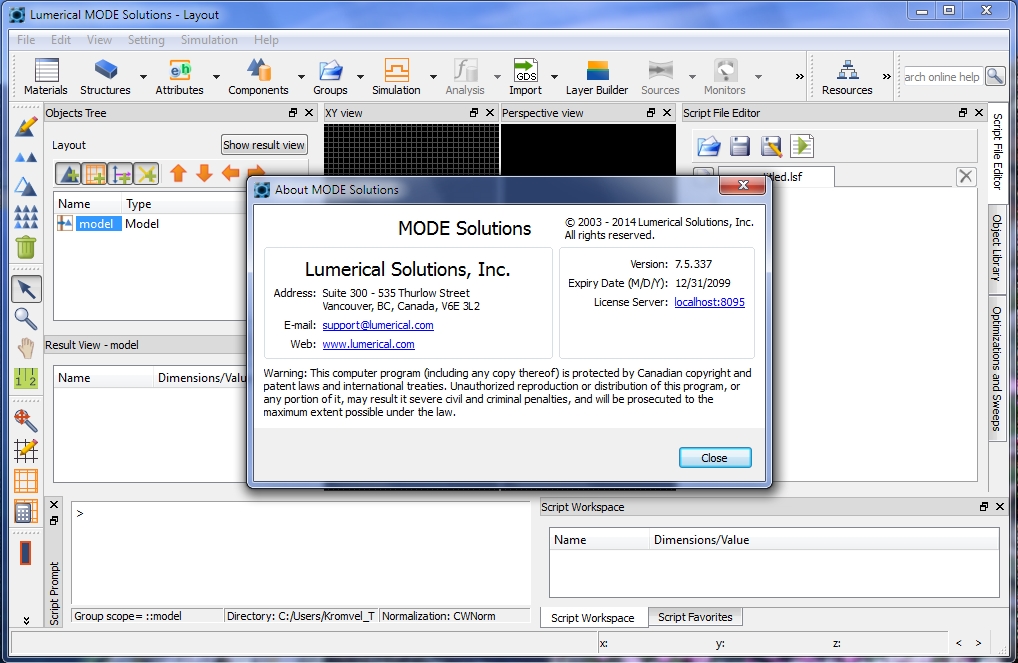Click the orange left arrow in Objects Tree

230,173
